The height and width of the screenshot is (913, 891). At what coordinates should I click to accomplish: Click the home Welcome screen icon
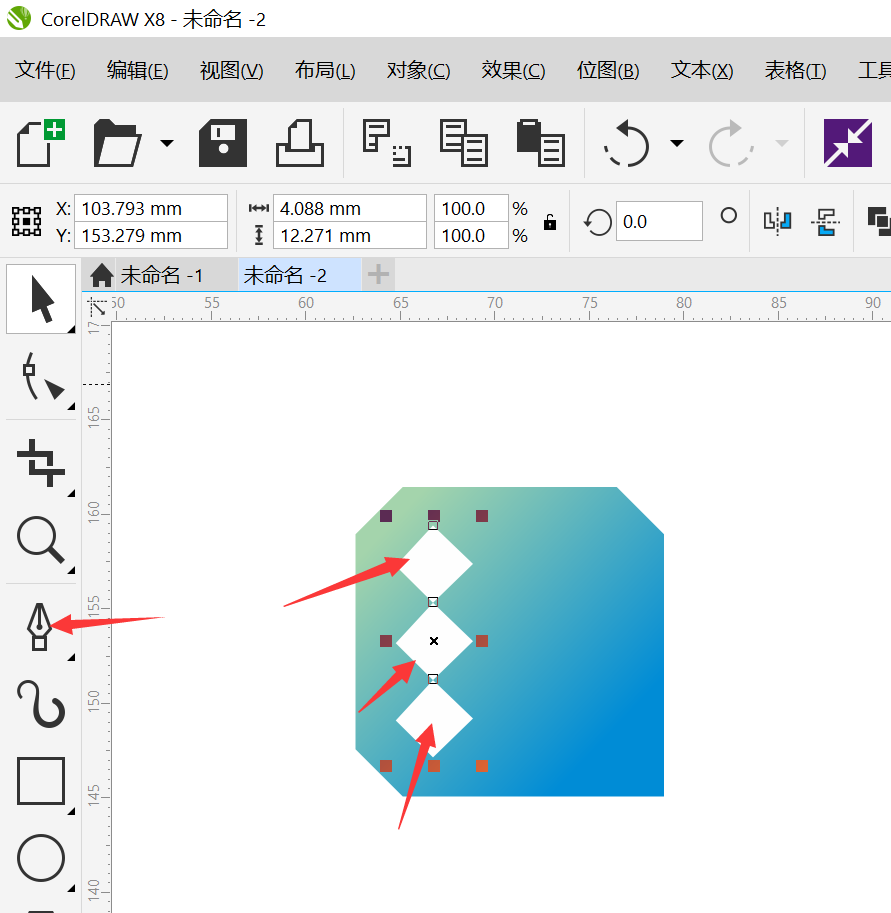coord(102,275)
